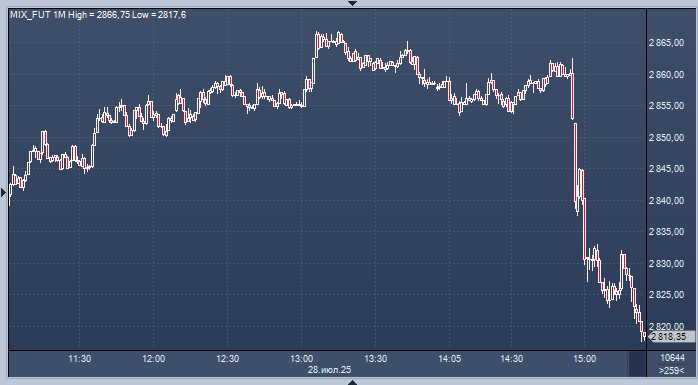Click the >259< visible bars indicator
The image size is (698, 385).
pyautogui.click(x=672, y=370)
